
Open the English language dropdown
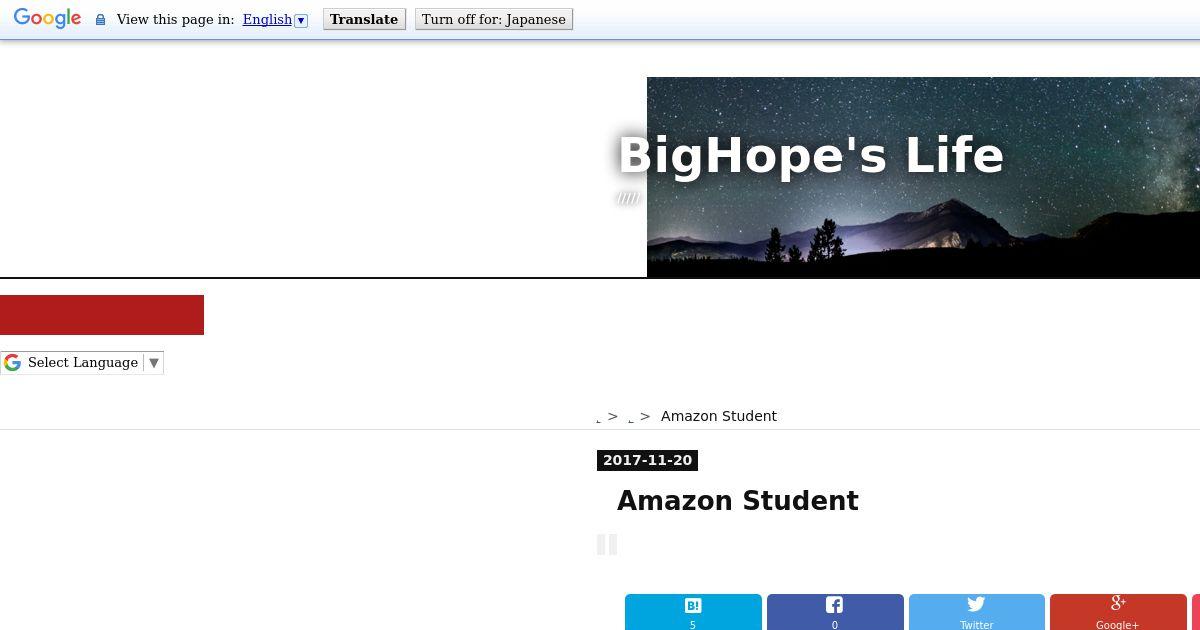click(x=275, y=19)
